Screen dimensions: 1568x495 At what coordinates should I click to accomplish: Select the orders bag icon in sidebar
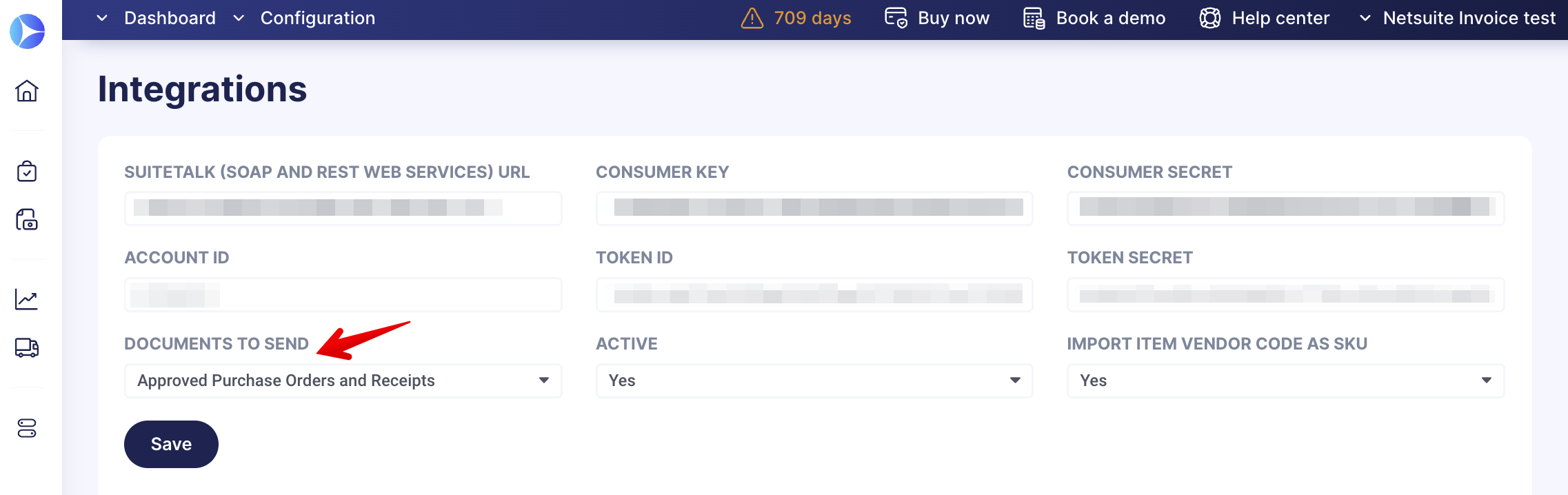click(x=26, y=172)
